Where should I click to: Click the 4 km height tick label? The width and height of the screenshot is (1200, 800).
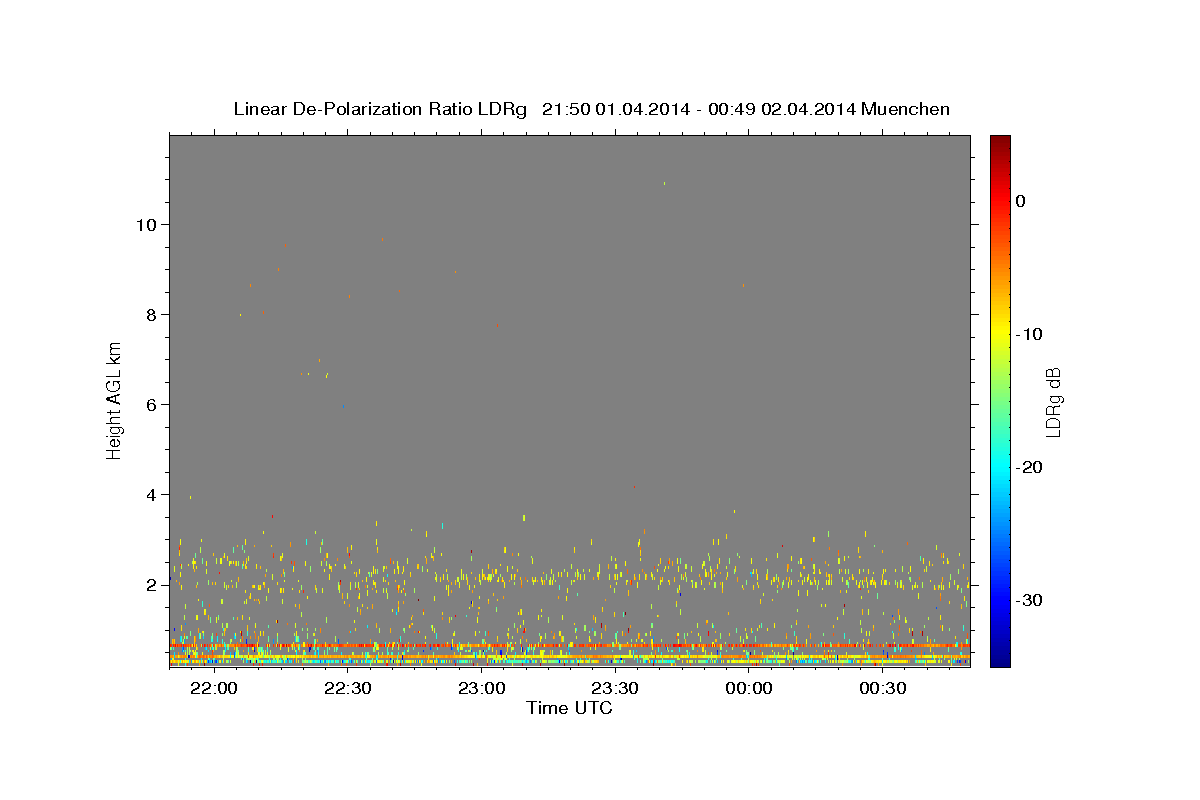(151, 494)
